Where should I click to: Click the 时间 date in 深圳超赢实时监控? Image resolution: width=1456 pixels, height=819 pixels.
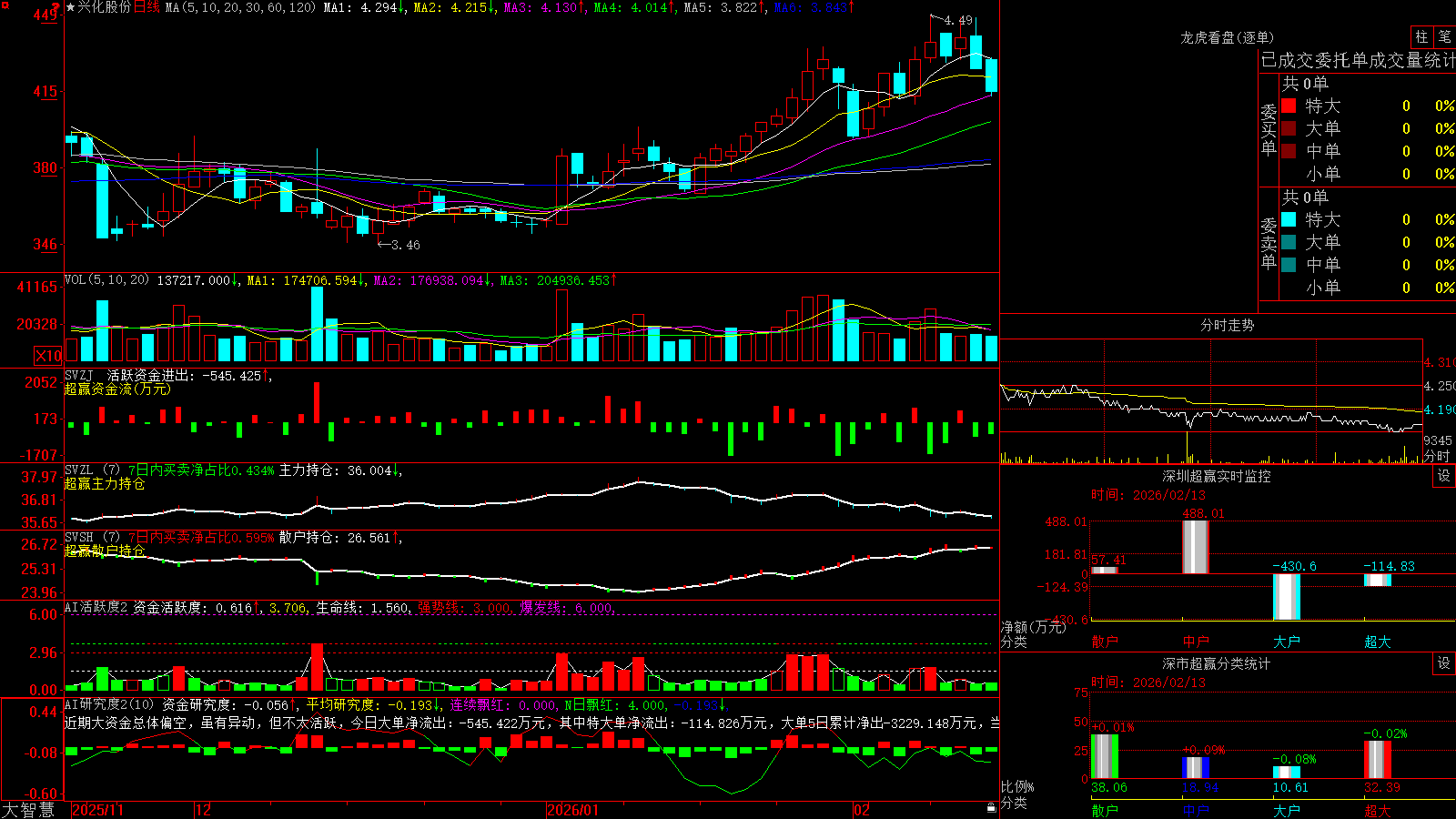point(1148,495)
